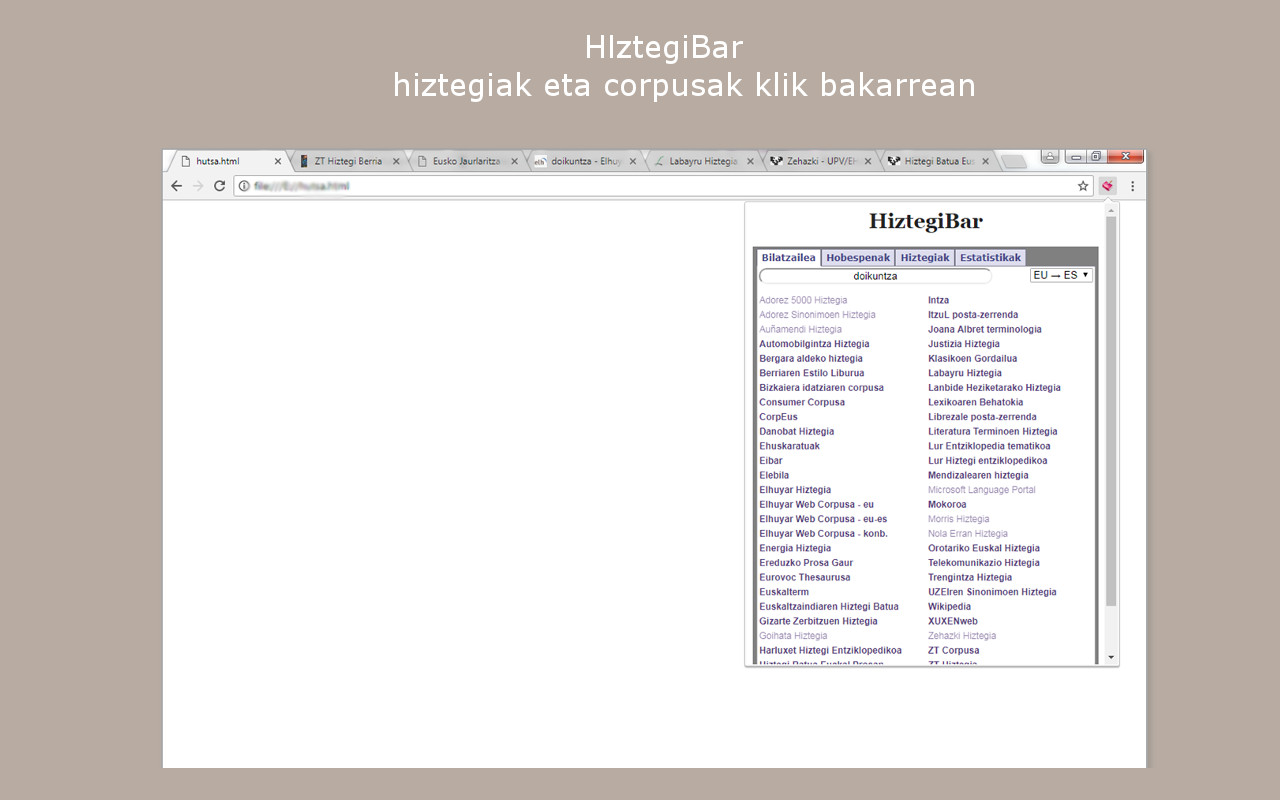Switch to the ZT Hiztegi Berria browser tab
This screenshot has width=1280, height=800.
click(x=348, y=160)
